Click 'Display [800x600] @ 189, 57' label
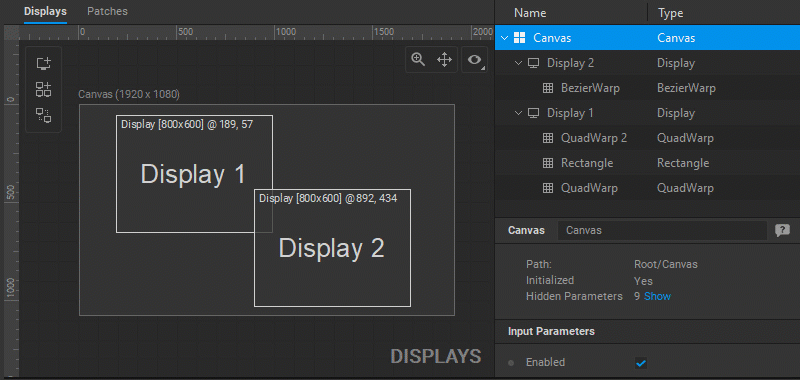Image resolution: width=800 pixels, height=380 pixels. point(187,124)
